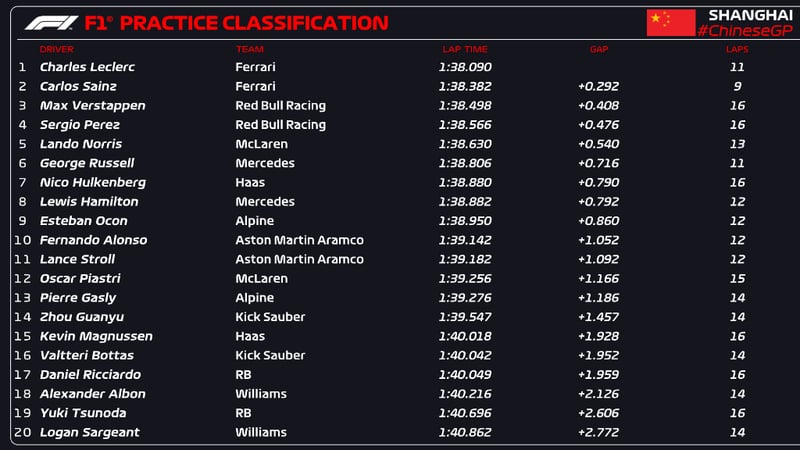Click the F1 logo in the header
Image resolution: width=800 pixels, height=450 pixels.
click(51, 22)
